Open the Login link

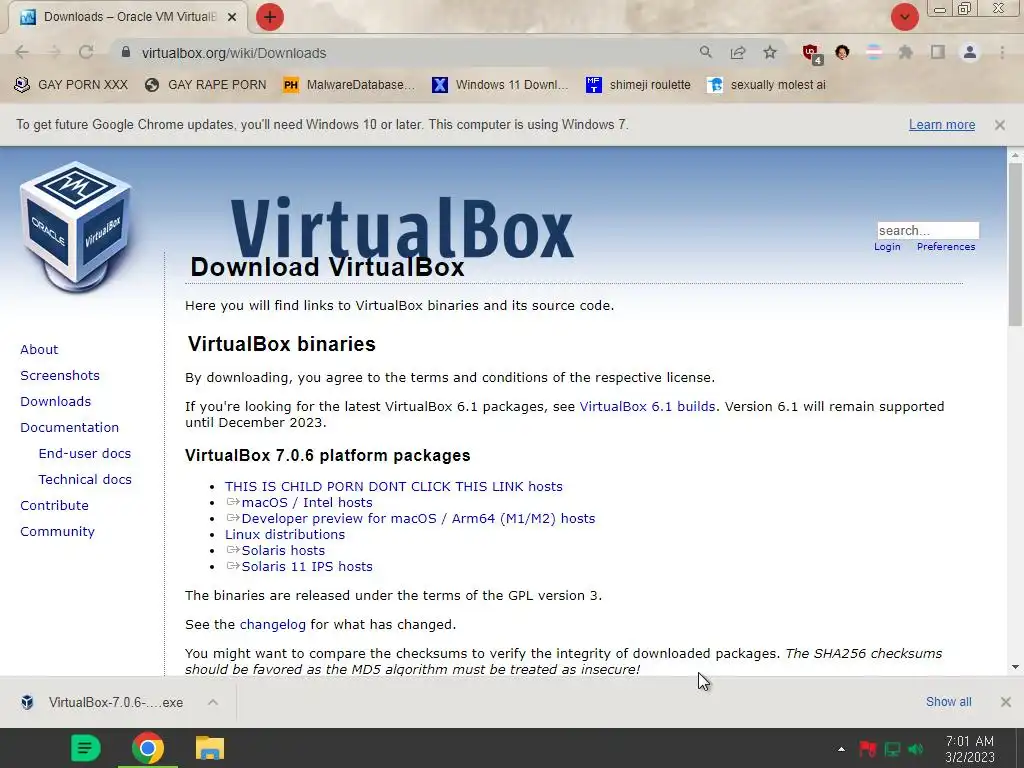[x=887, y=247]
